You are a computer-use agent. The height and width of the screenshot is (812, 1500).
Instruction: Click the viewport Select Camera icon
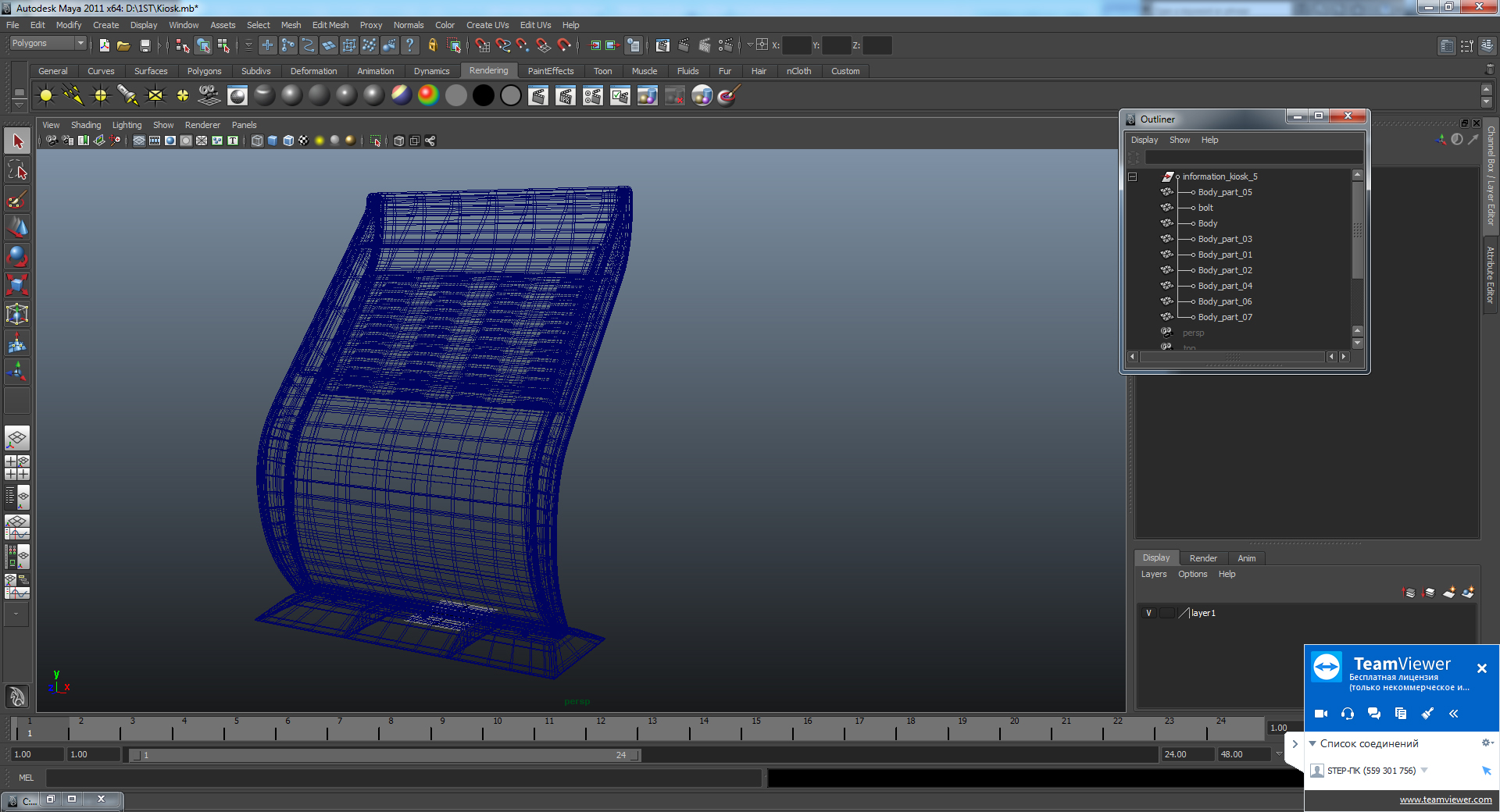click(52, 141)
